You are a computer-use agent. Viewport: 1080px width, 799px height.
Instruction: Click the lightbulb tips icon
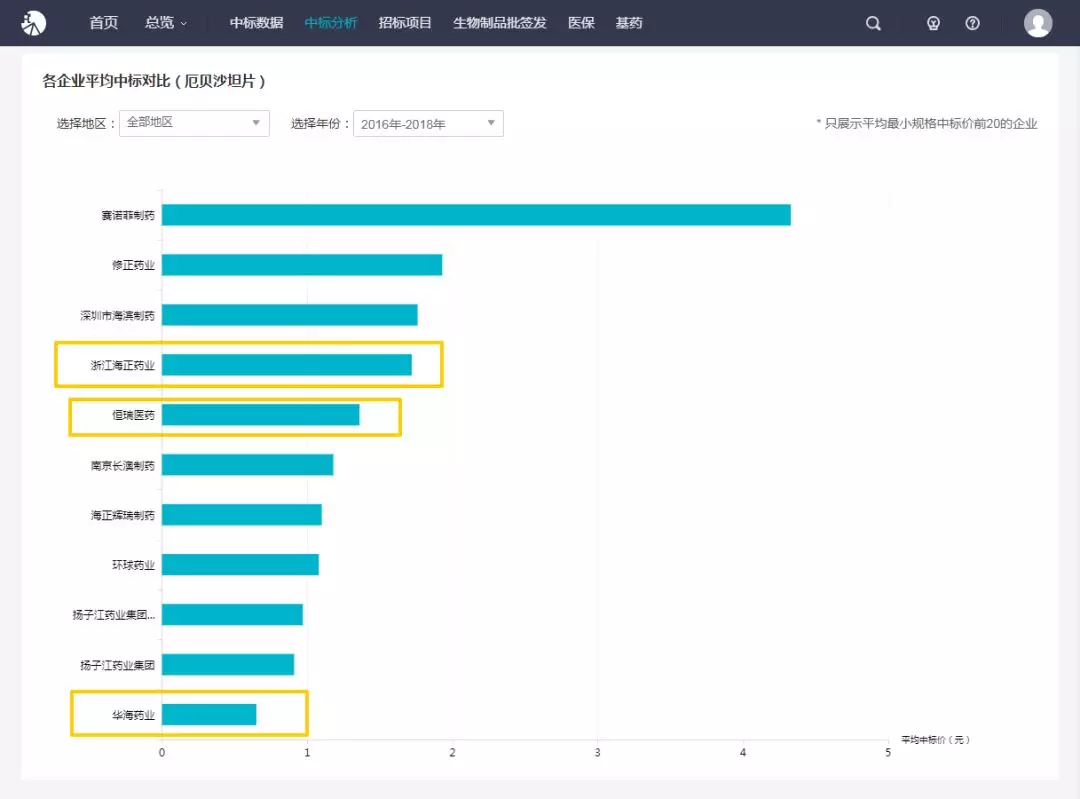click(x=933, y=23)
